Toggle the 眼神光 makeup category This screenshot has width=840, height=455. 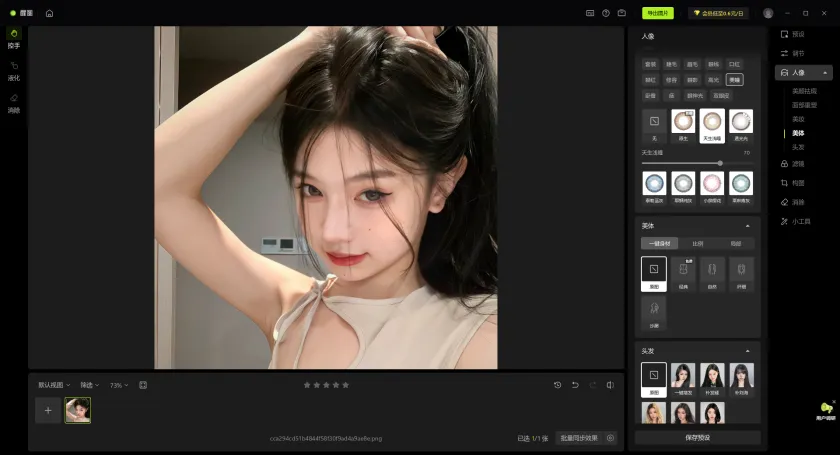(x=695, y=95)
